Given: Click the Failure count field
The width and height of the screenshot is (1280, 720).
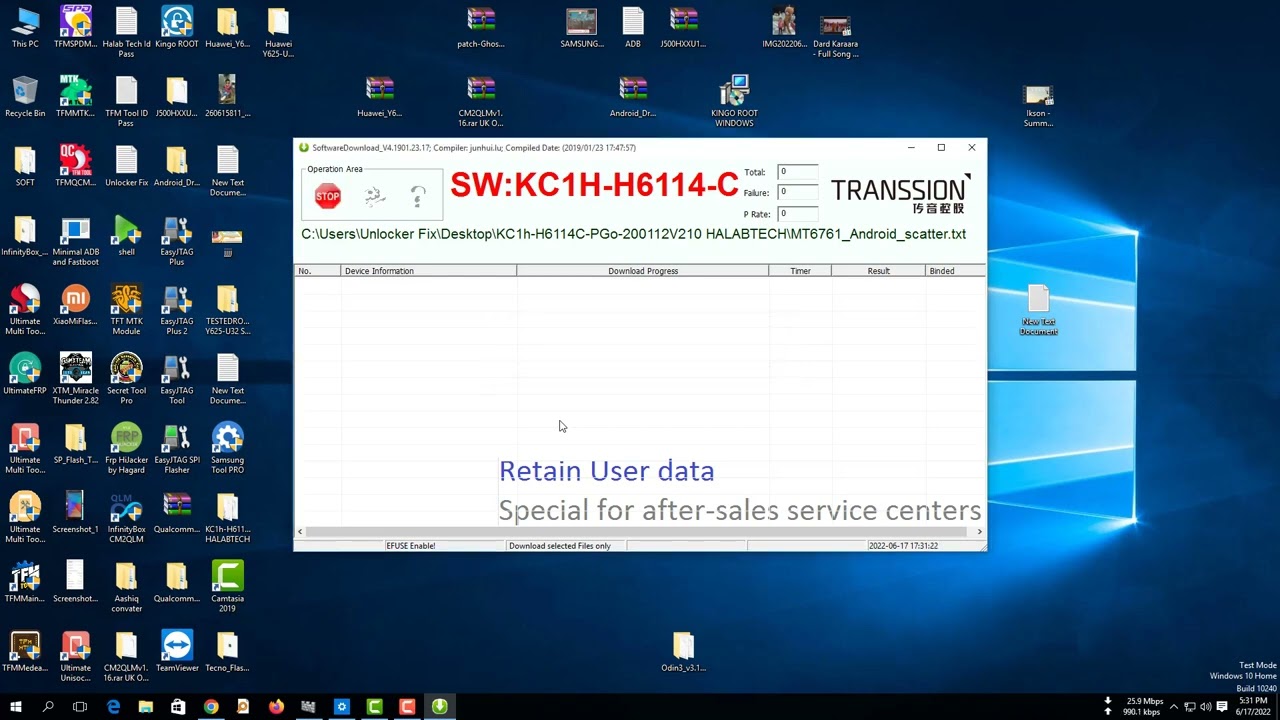Looking at the screenshot, I should point(798,192).
